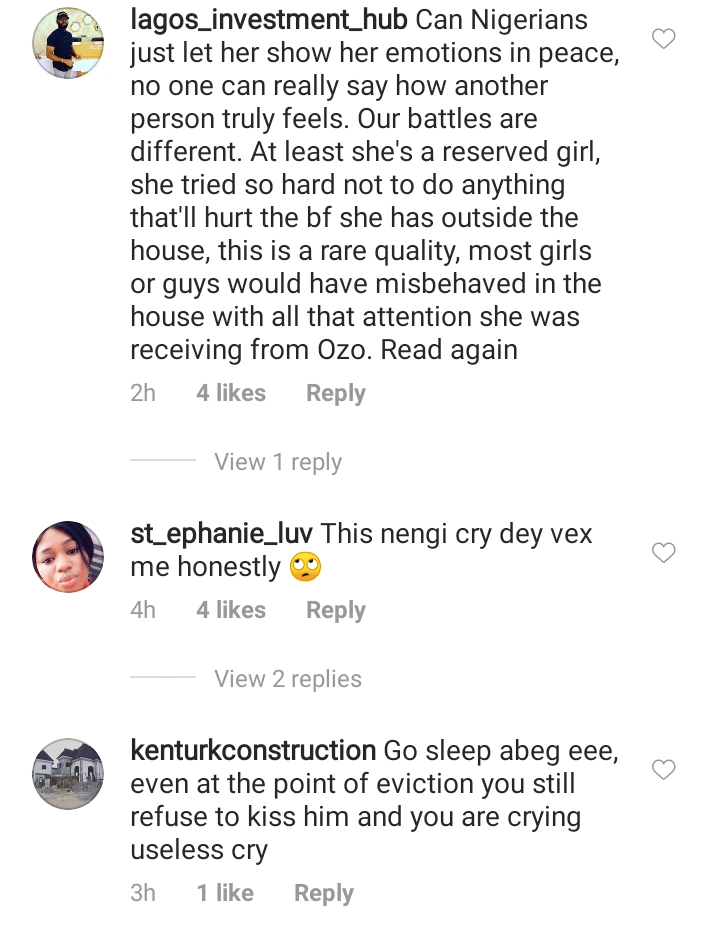Expand "View 2 replies" thread
This screenshot has width=720, height=936.
pyautogui.click(x=287, y=679)
